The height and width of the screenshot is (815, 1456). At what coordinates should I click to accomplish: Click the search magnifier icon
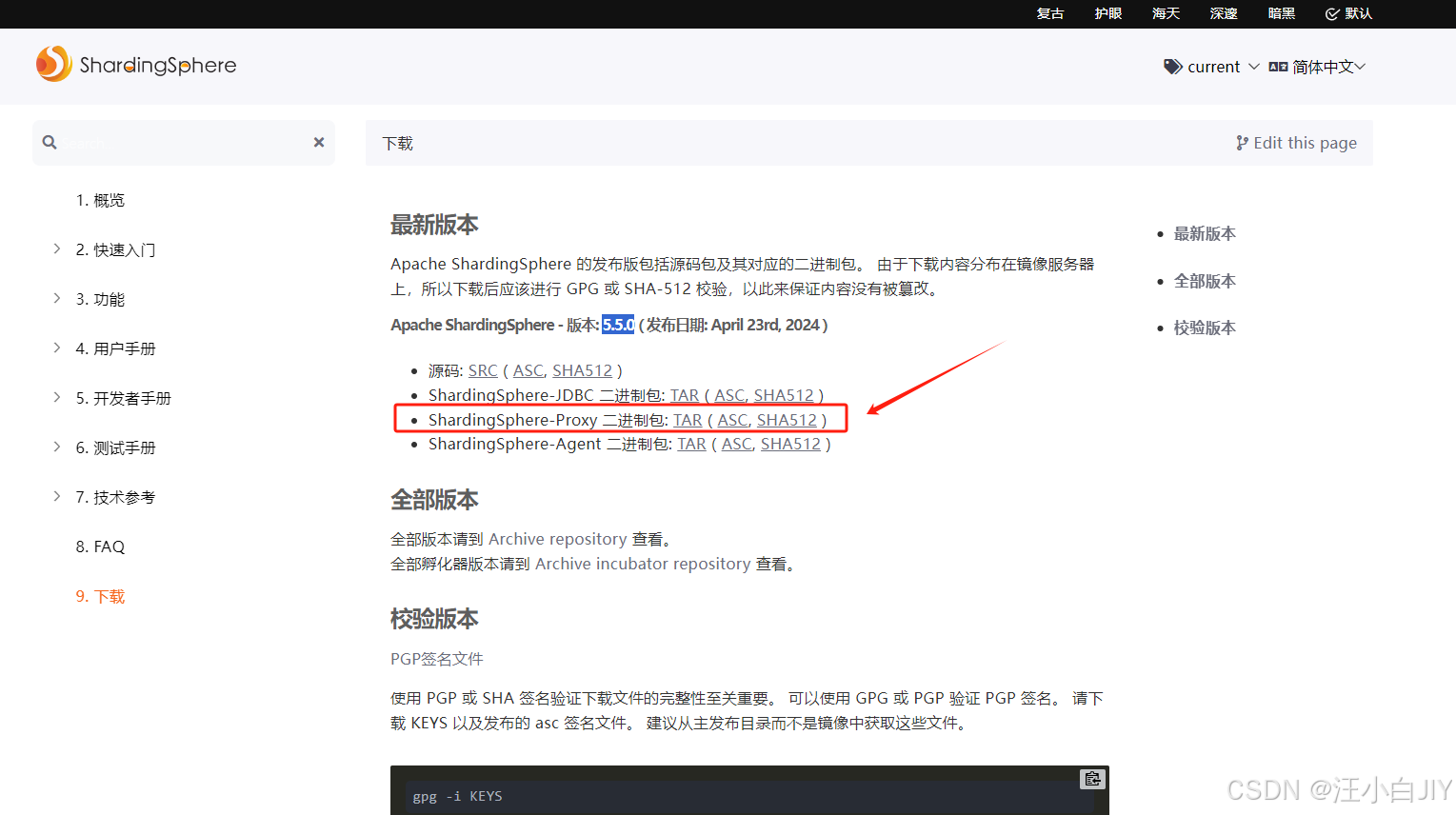pos(50,142)
